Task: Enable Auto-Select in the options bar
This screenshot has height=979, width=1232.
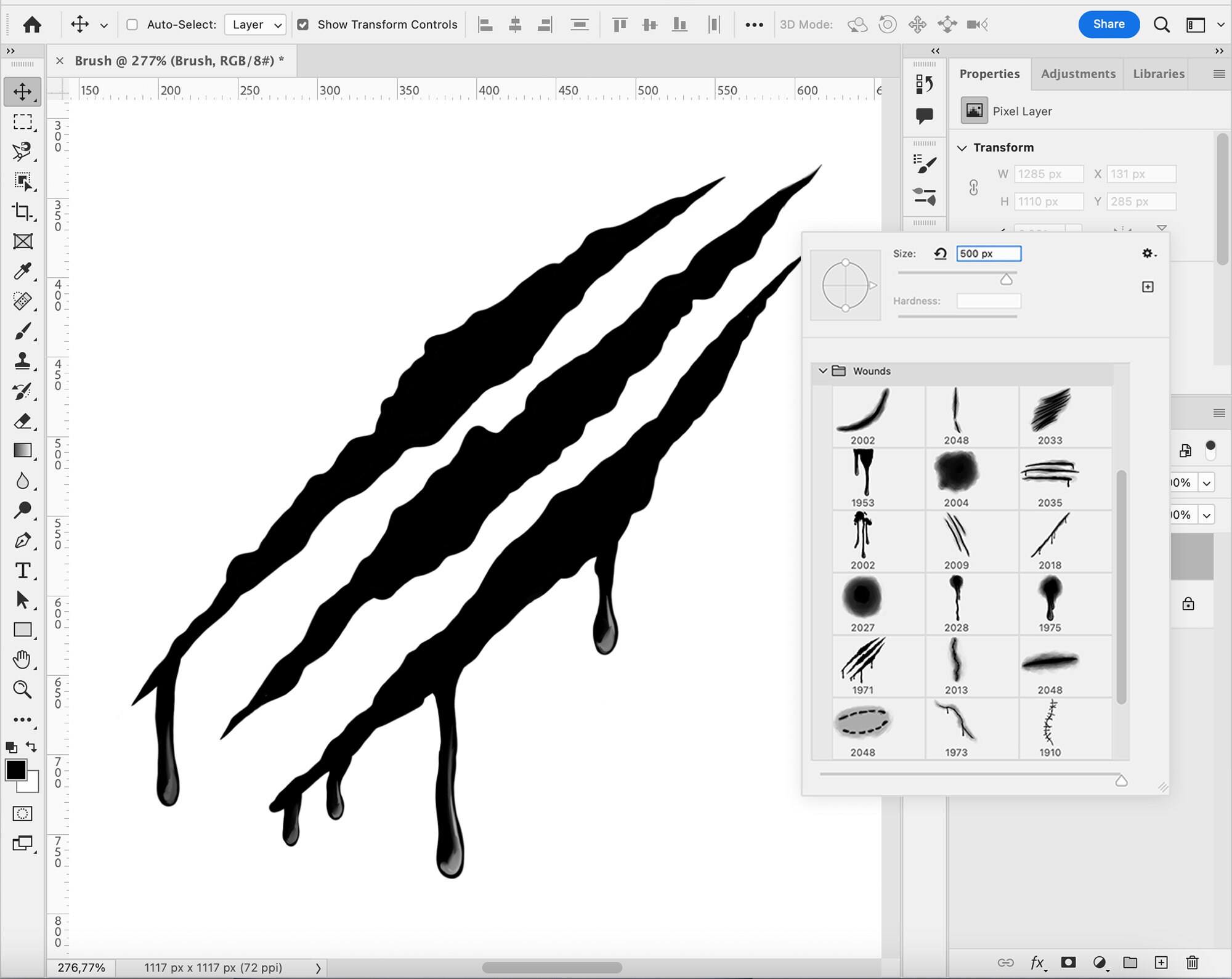Action: click(x=132, y=25)
